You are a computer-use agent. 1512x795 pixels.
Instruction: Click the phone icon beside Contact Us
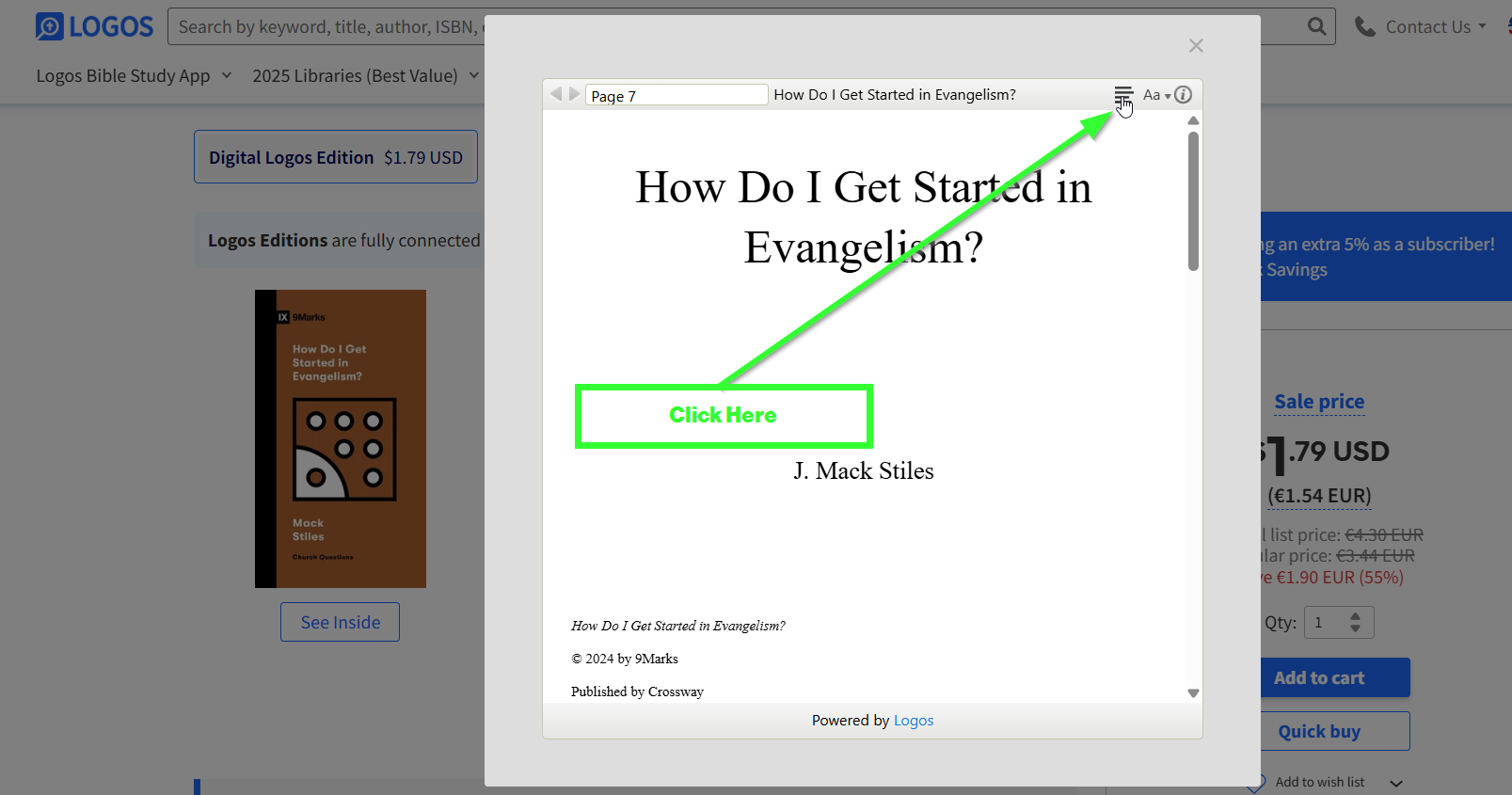1364,26
